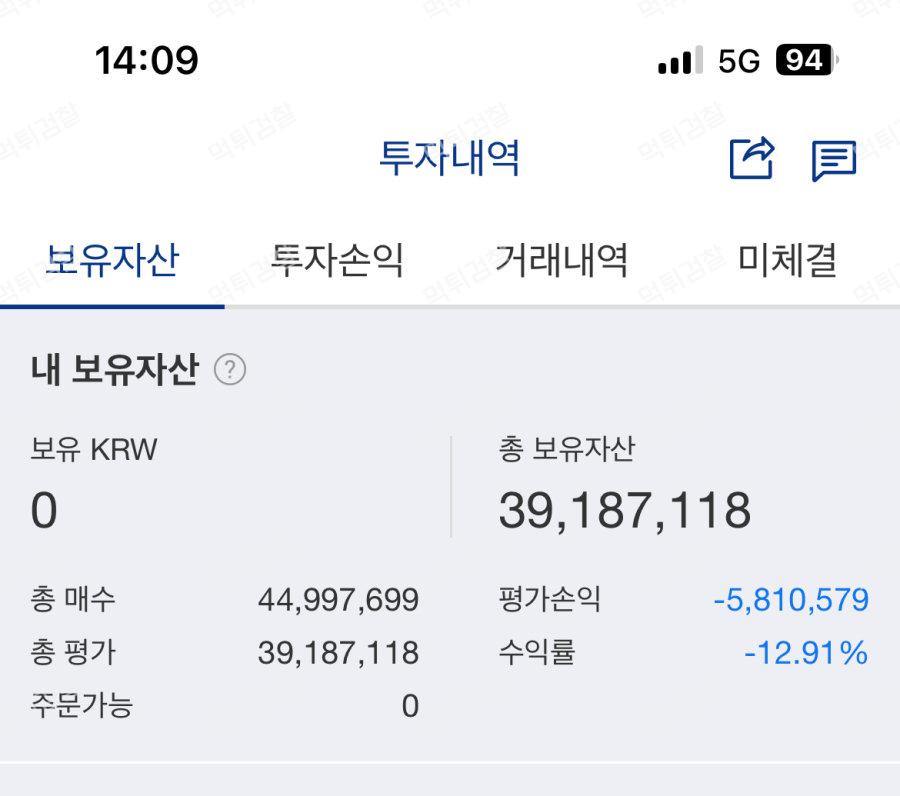
Task: Tap the 평가손익 value -5,810,579
Action: (790, 600)
